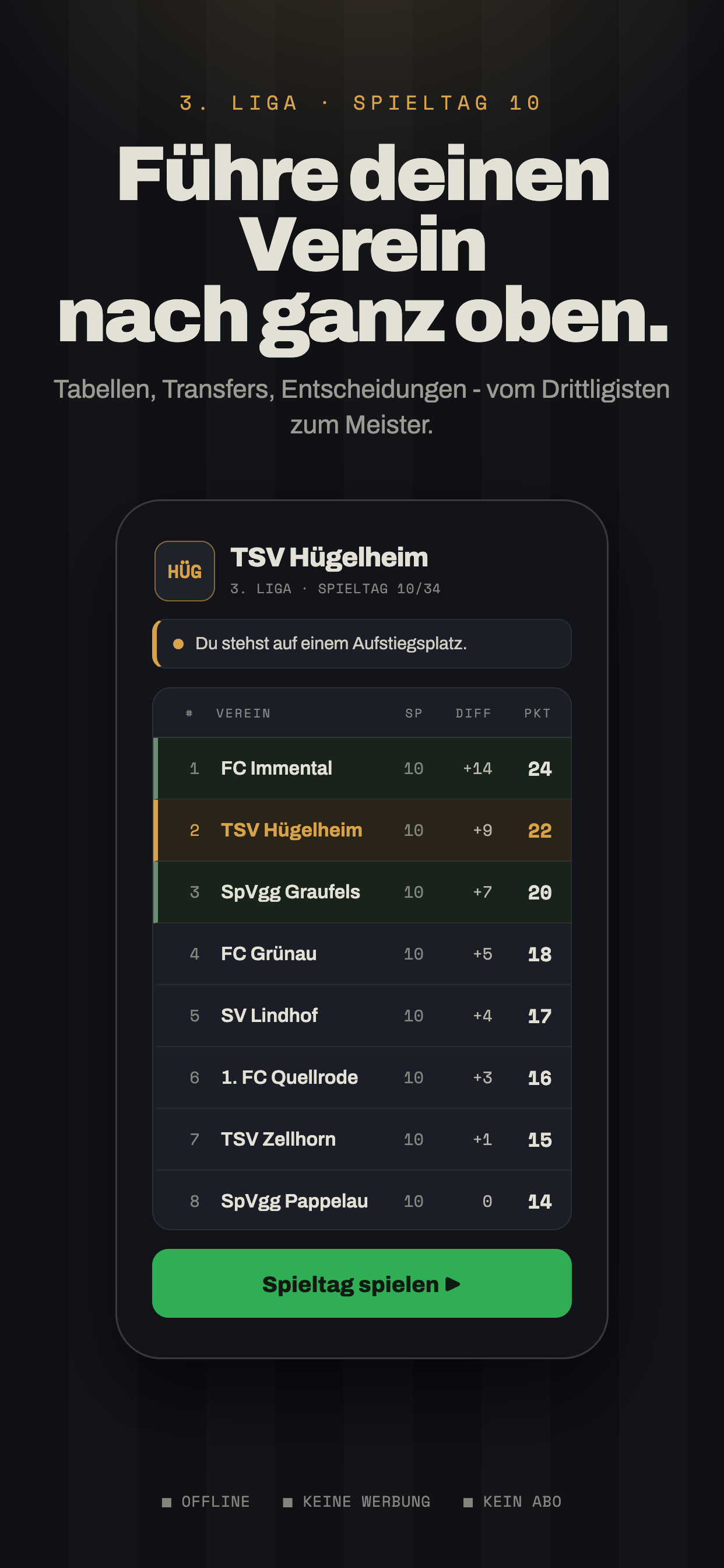Click the TSV Hügelheim club title

pos(329,558)
